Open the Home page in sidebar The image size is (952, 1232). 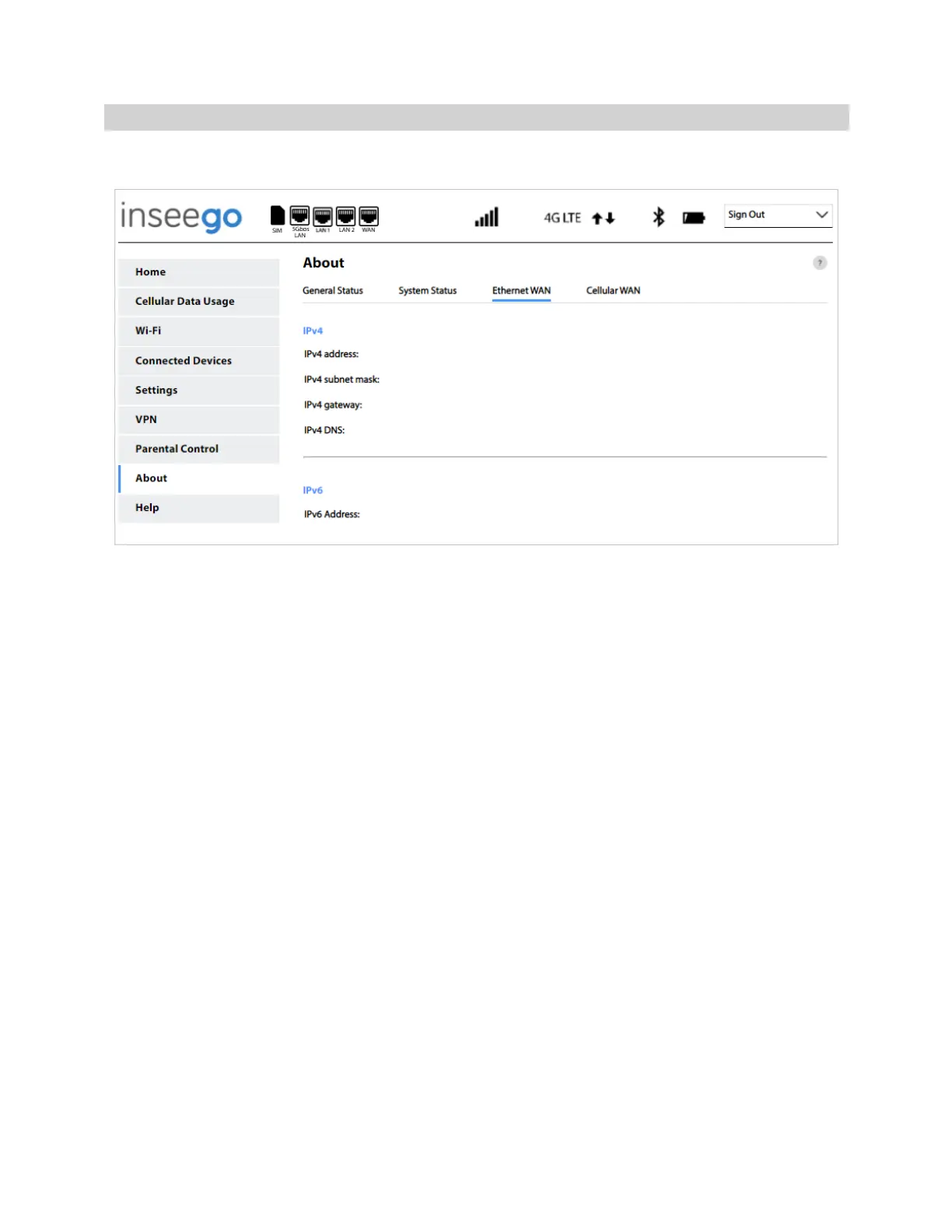coord(199,272)
